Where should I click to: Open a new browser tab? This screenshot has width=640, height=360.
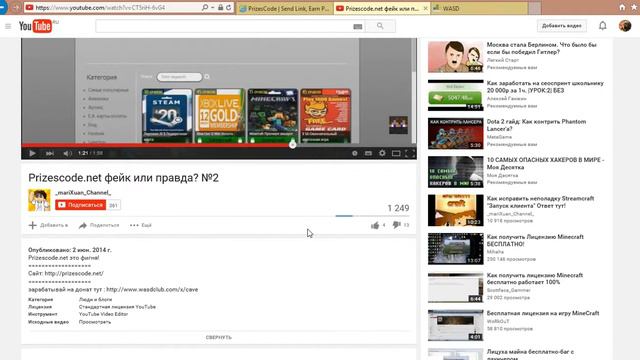(x=534, y=8)
